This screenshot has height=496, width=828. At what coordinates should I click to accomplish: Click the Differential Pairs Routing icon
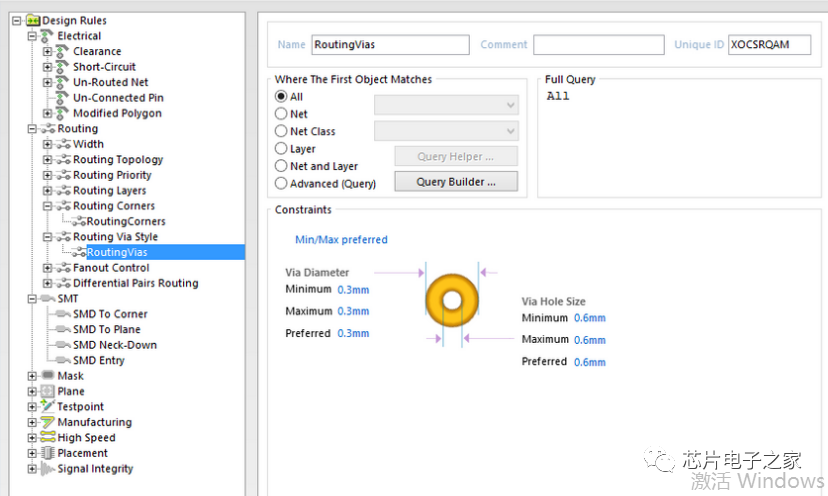coord(63,283)
